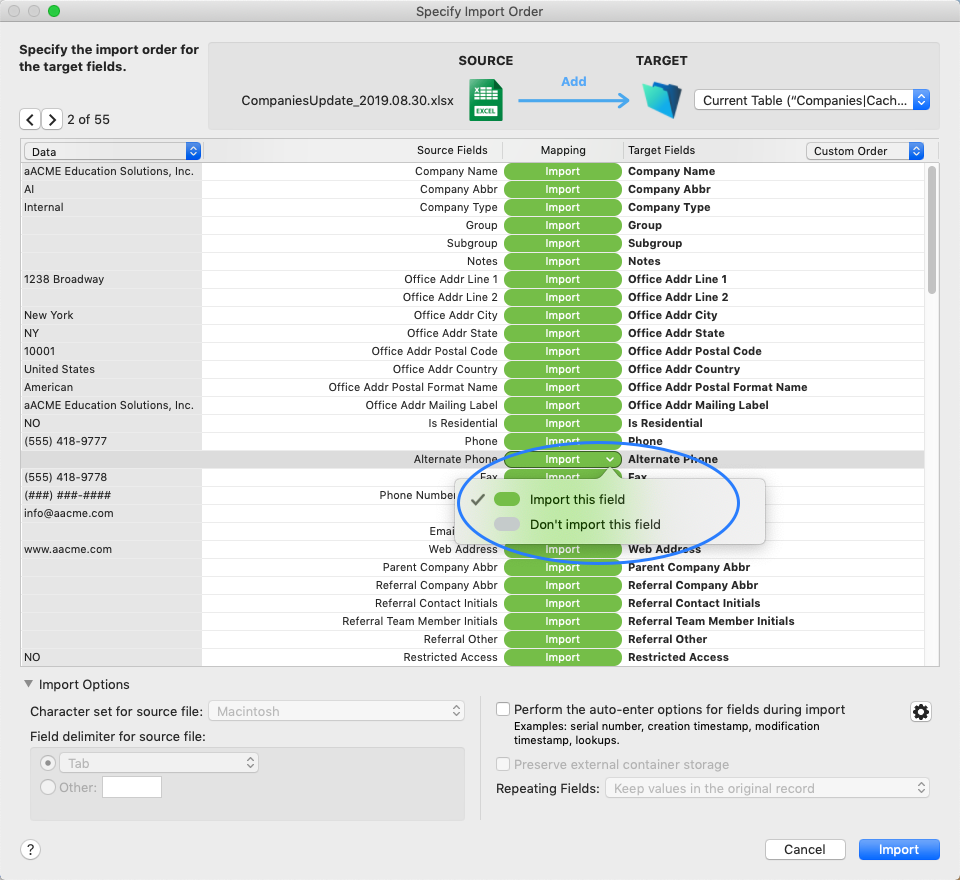Select the Office Addr Postal Code target field
Image resolution: width=960 pixels, height=880 pixels.
tap(695, 351)
